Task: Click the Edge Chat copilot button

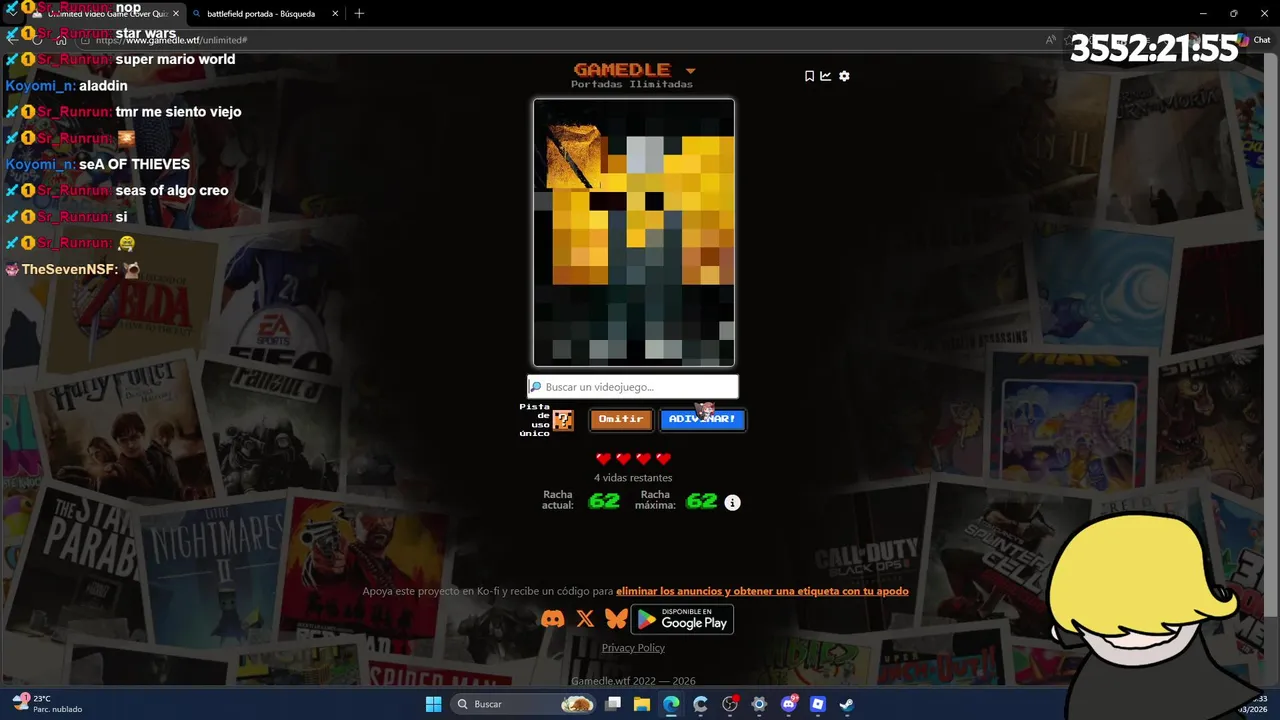Action: click(1254, 40)
